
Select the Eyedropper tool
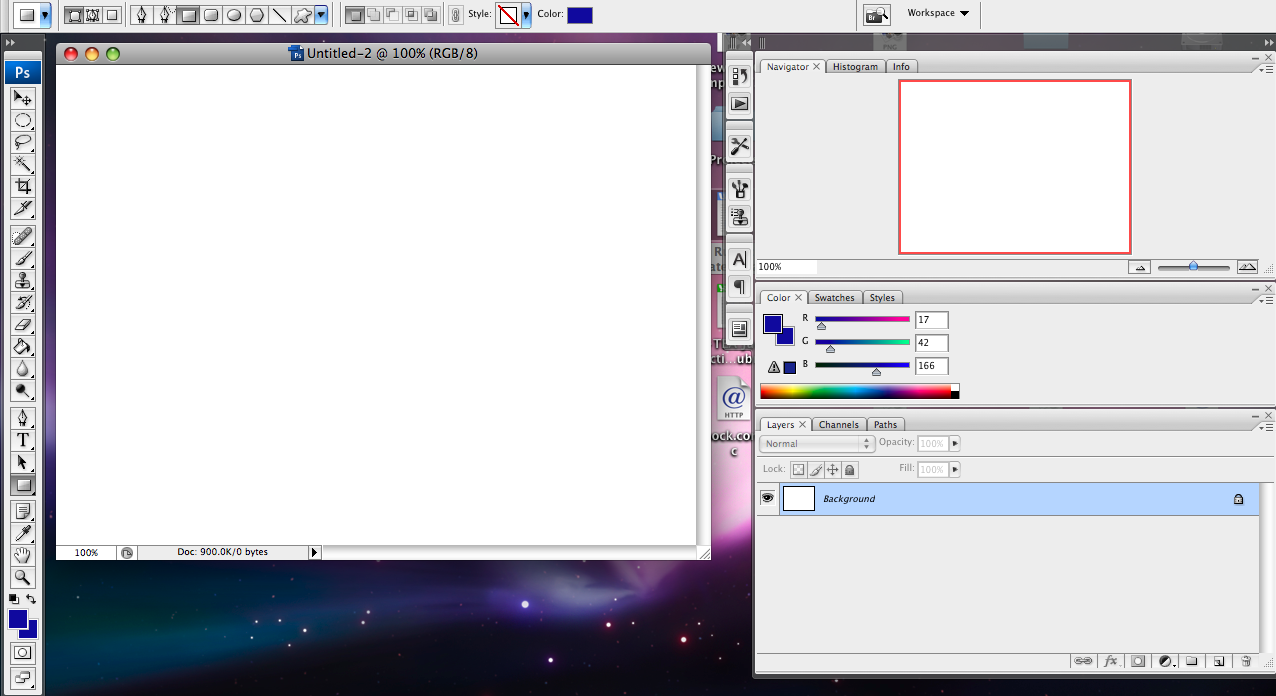click(22, 533)
